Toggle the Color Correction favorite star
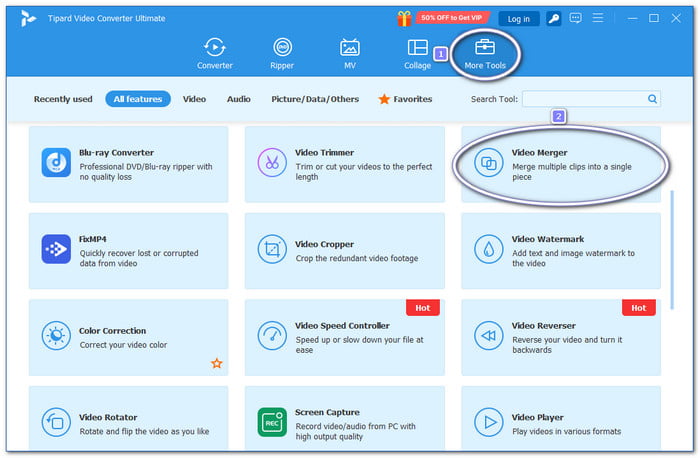The width and height of the screenshot is (700, 458). pyautogui.click(x=217, y=363)
